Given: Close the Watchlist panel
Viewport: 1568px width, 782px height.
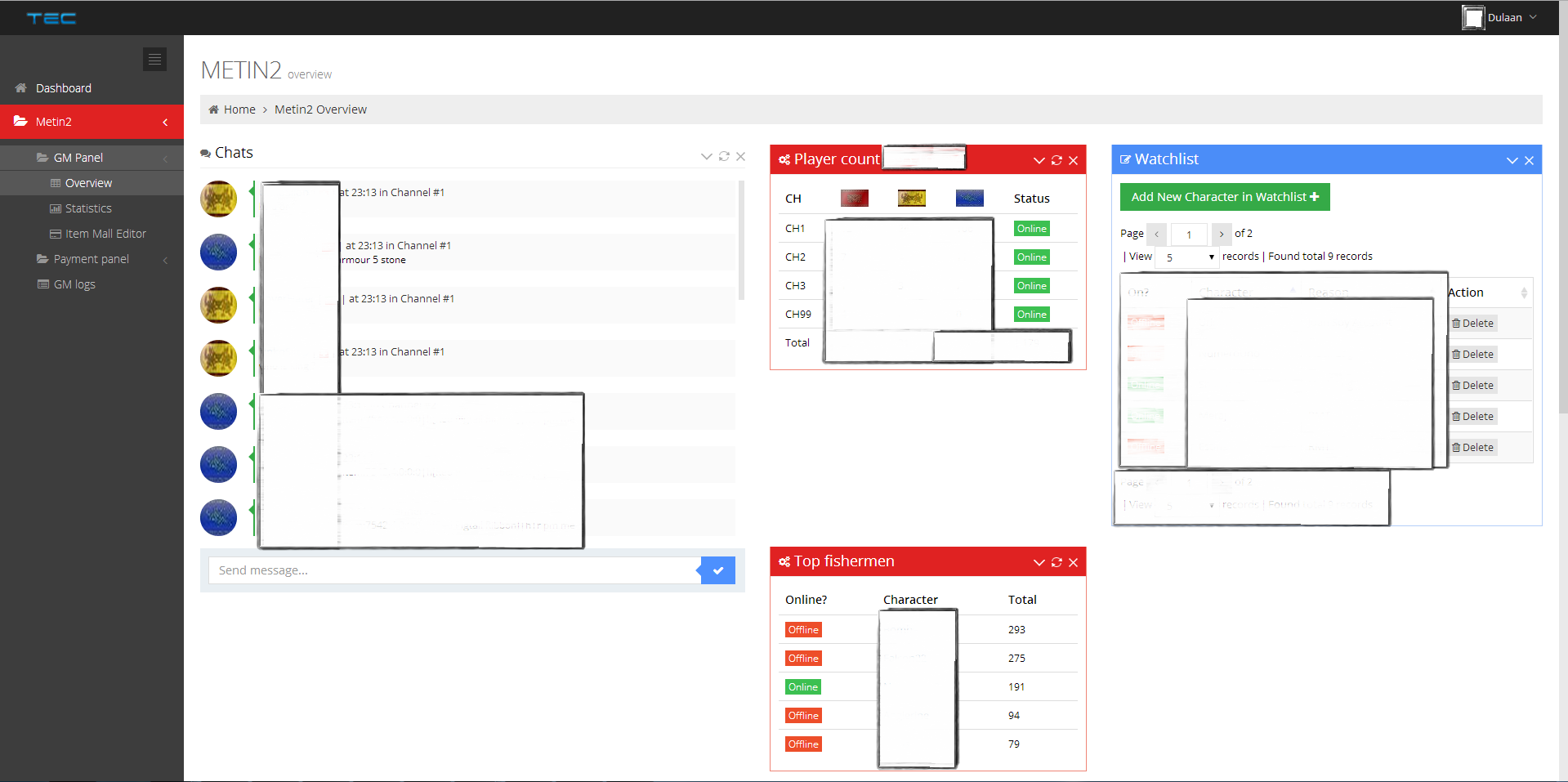Looking at the screenshot, I should (x=1529, y=160).
